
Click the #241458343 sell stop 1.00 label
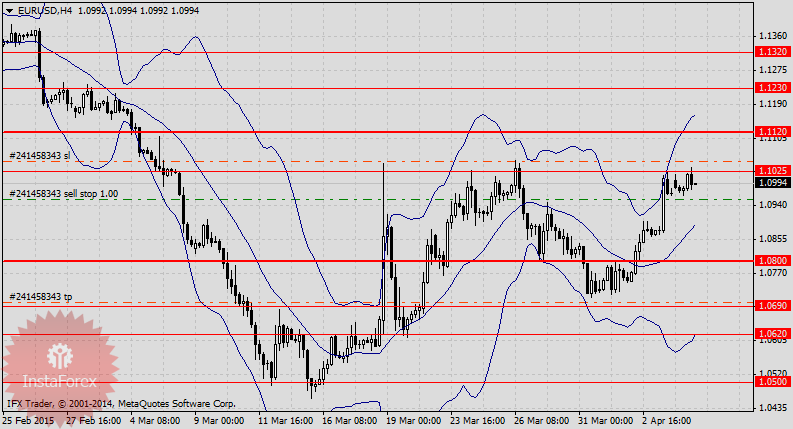pyautogui.click(x=64, y=193)
